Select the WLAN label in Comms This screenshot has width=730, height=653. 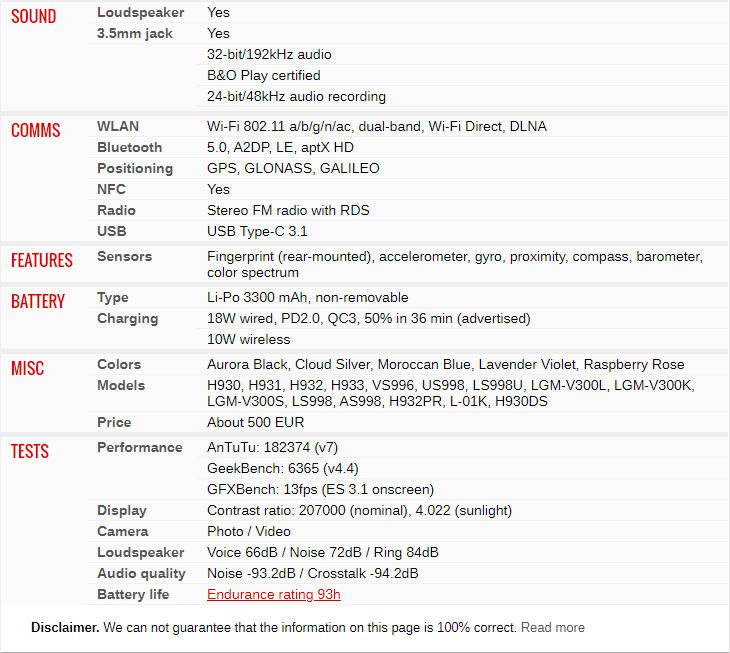118,127
